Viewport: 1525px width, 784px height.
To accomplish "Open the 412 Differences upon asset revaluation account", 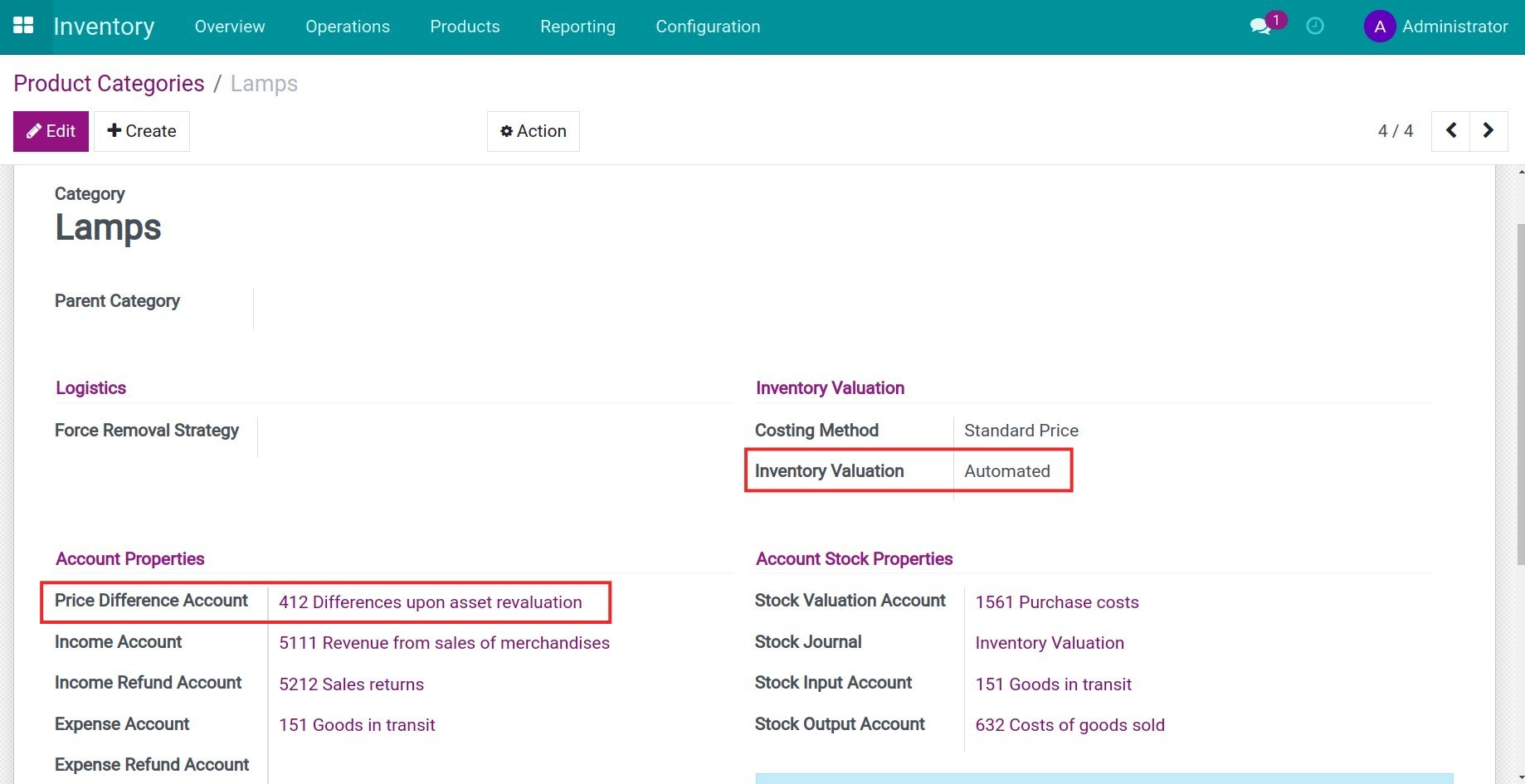I will coord(431,602).
